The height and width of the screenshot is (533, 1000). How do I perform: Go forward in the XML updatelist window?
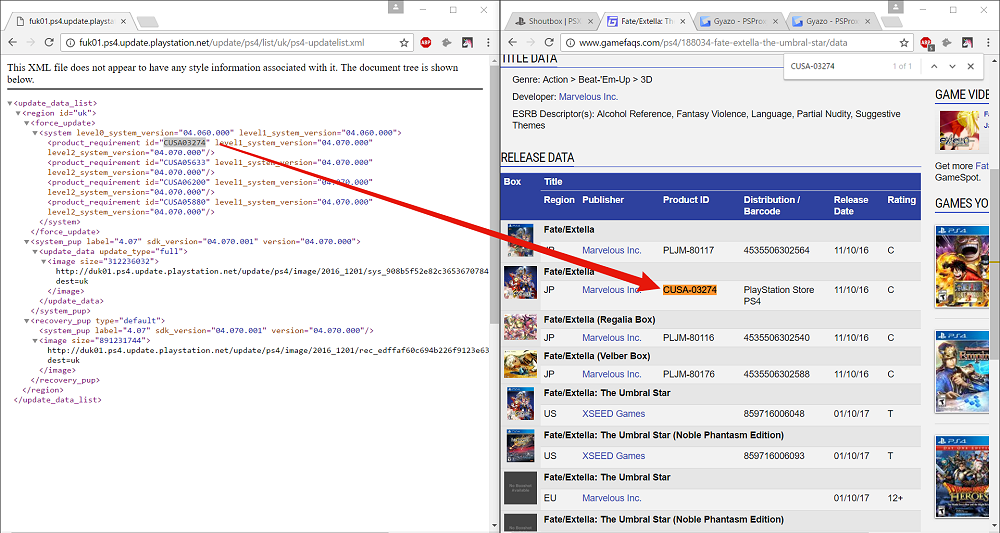point(30,43)
